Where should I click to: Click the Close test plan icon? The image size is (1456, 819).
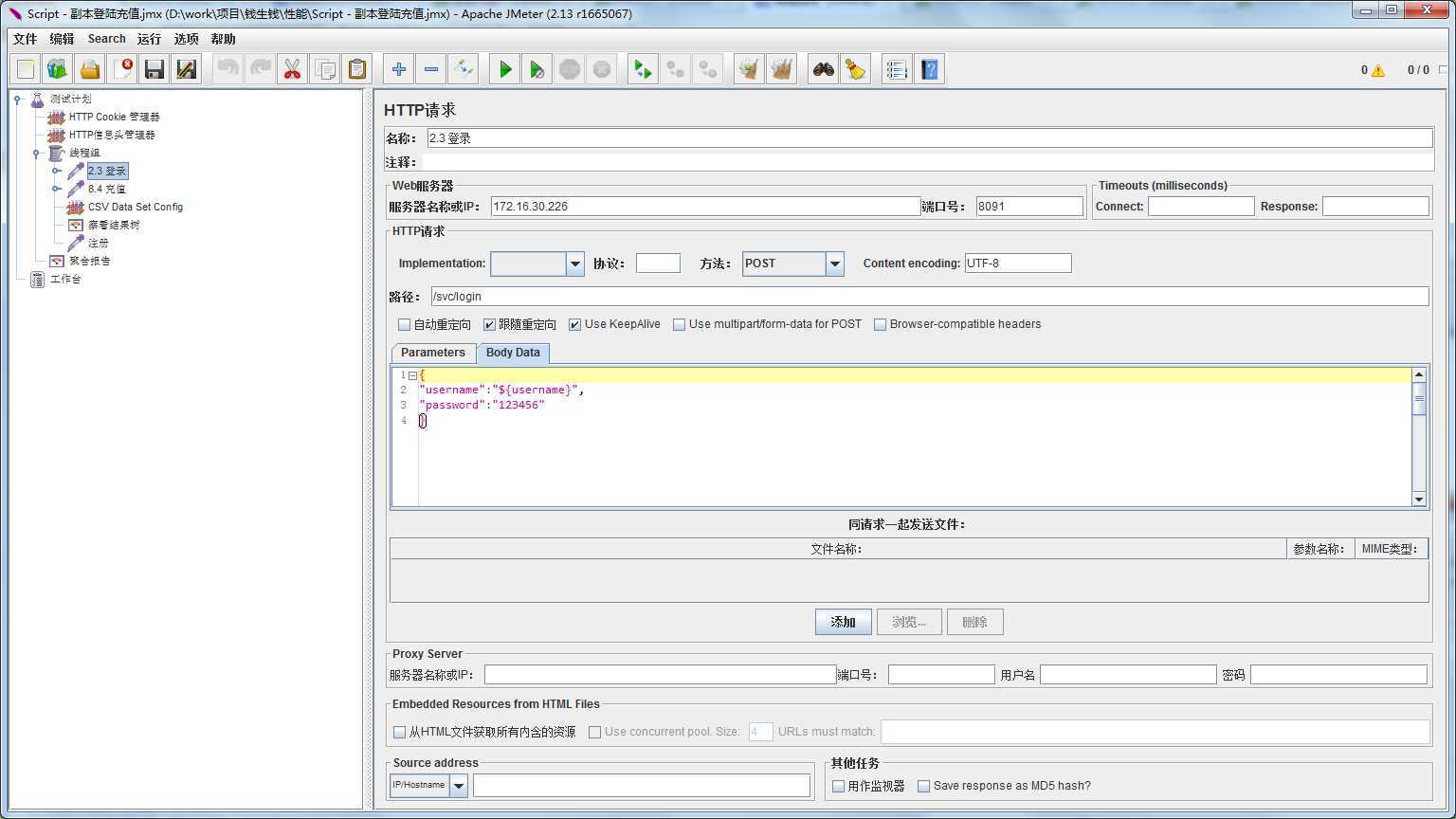(x=122, y=69)
